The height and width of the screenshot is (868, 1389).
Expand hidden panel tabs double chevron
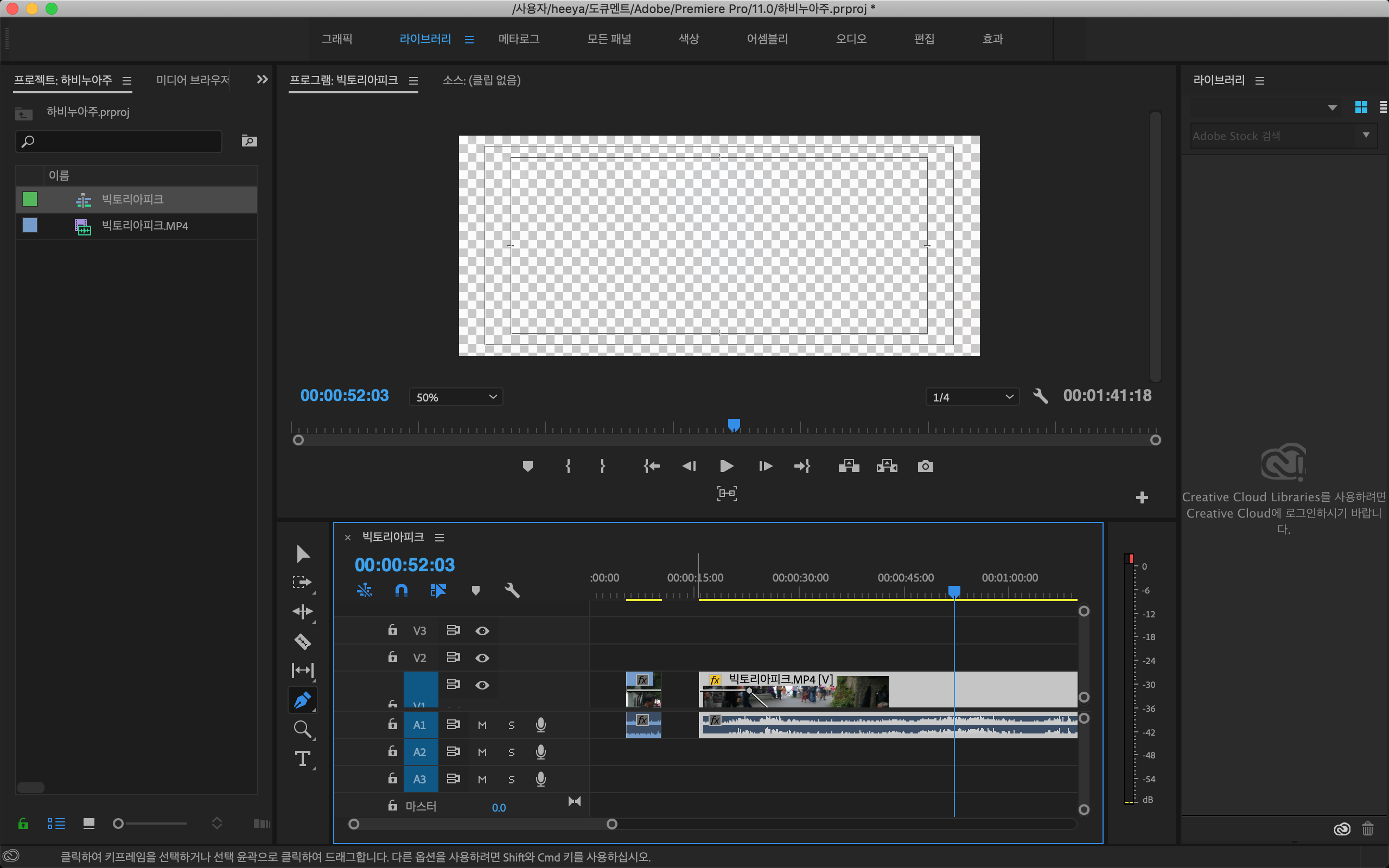coord(262,80)
